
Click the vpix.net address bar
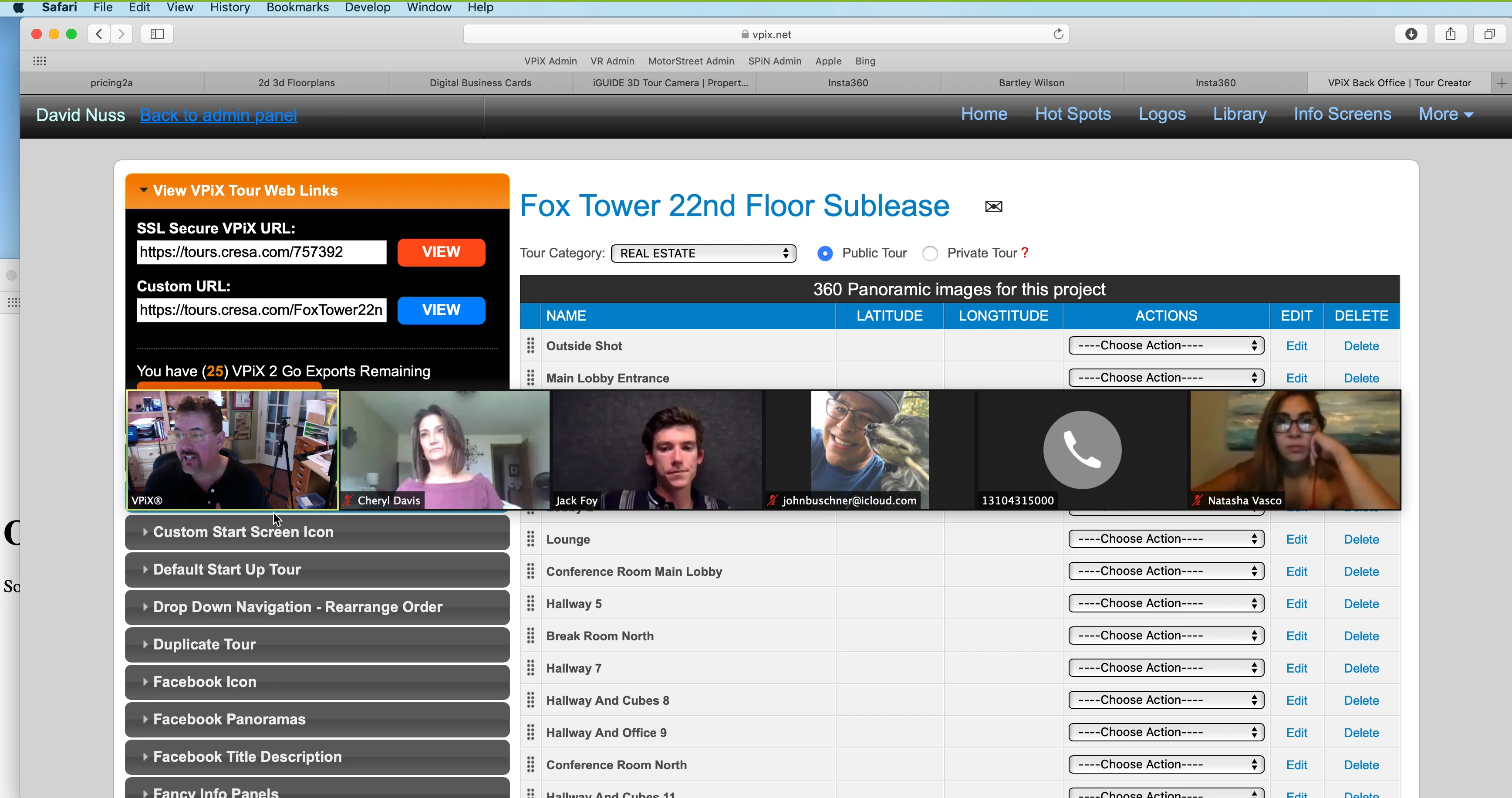coord(766,34)
